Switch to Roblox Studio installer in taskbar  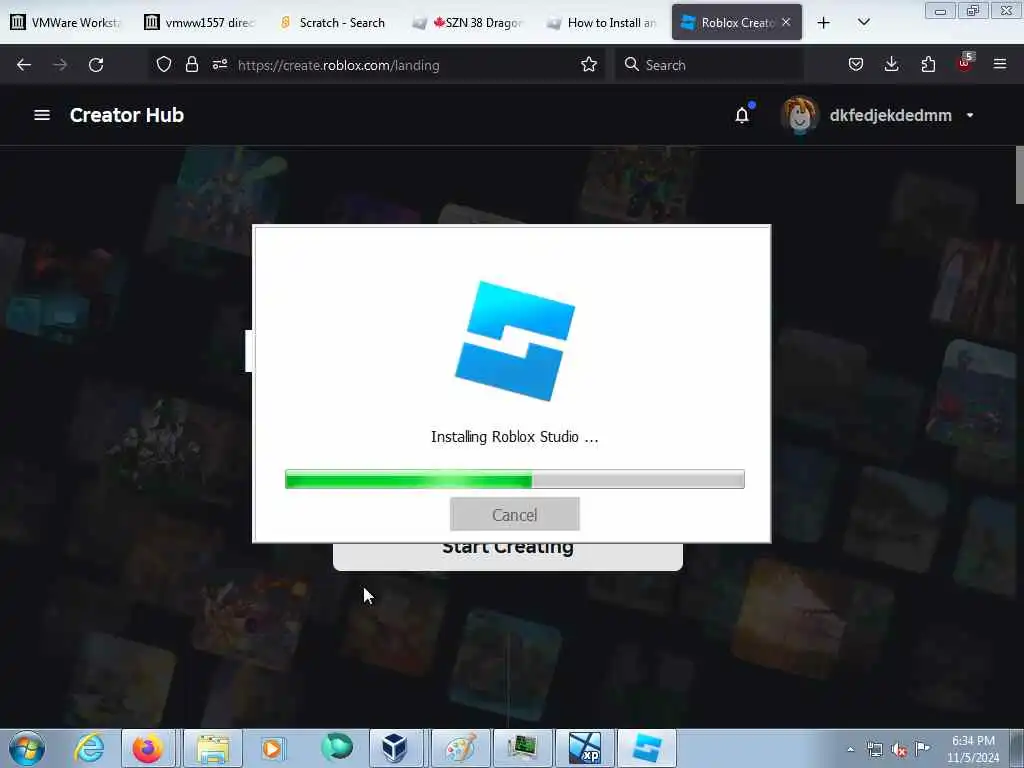click(647, 748)
